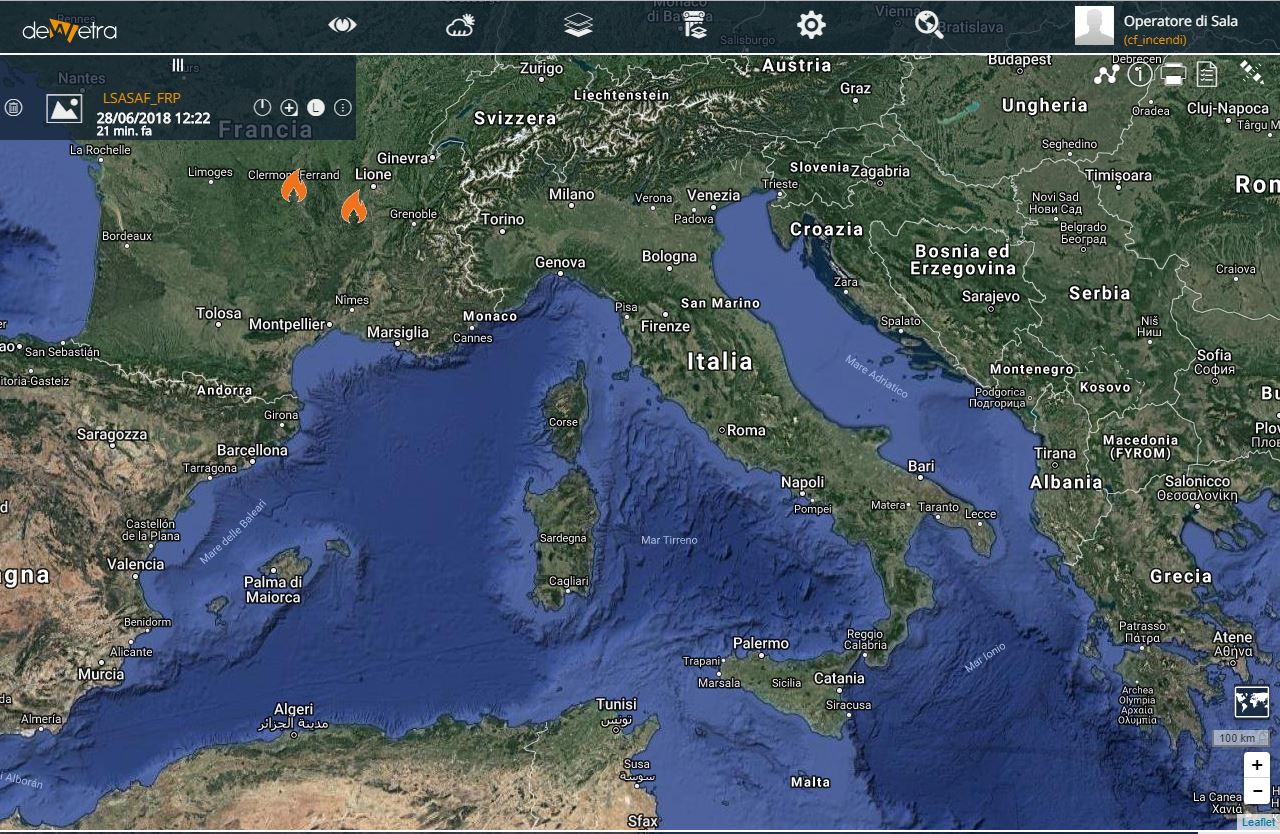The height and width of the screenshot is (834, 1280).
Task: Open the Operatore di Sala user menu
Action: (1158, 27)
